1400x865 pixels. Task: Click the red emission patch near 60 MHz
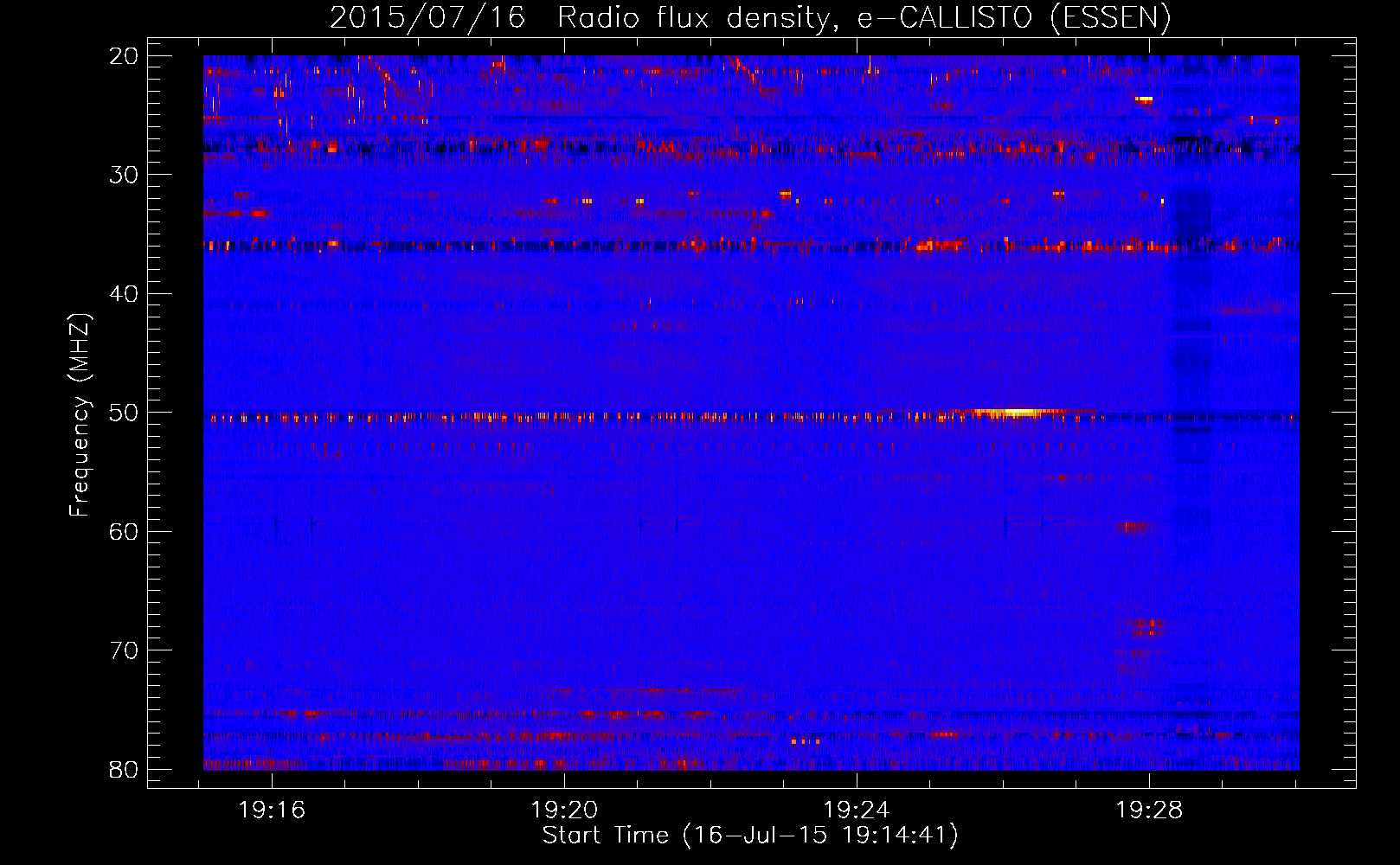click(1133, 526)
